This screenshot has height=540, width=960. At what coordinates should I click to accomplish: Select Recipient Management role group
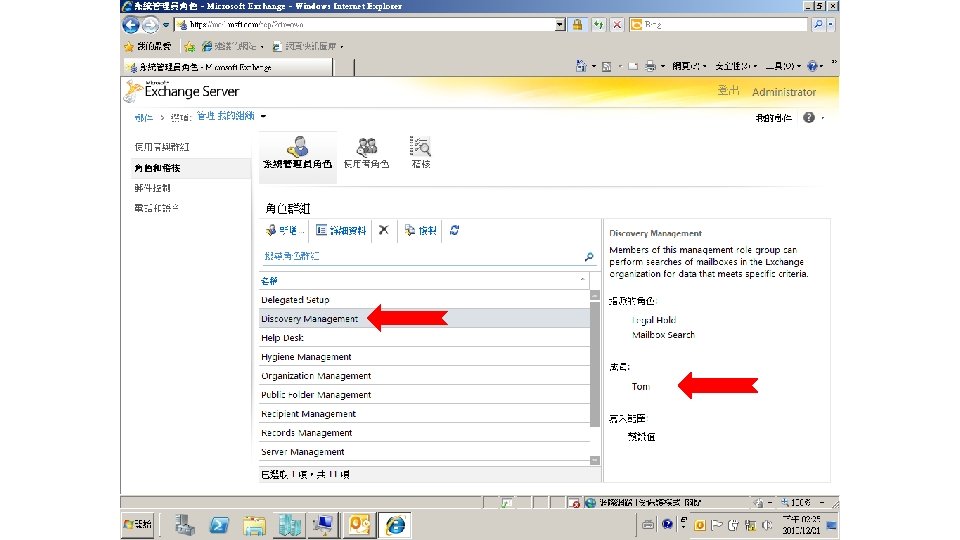(424, 413)
